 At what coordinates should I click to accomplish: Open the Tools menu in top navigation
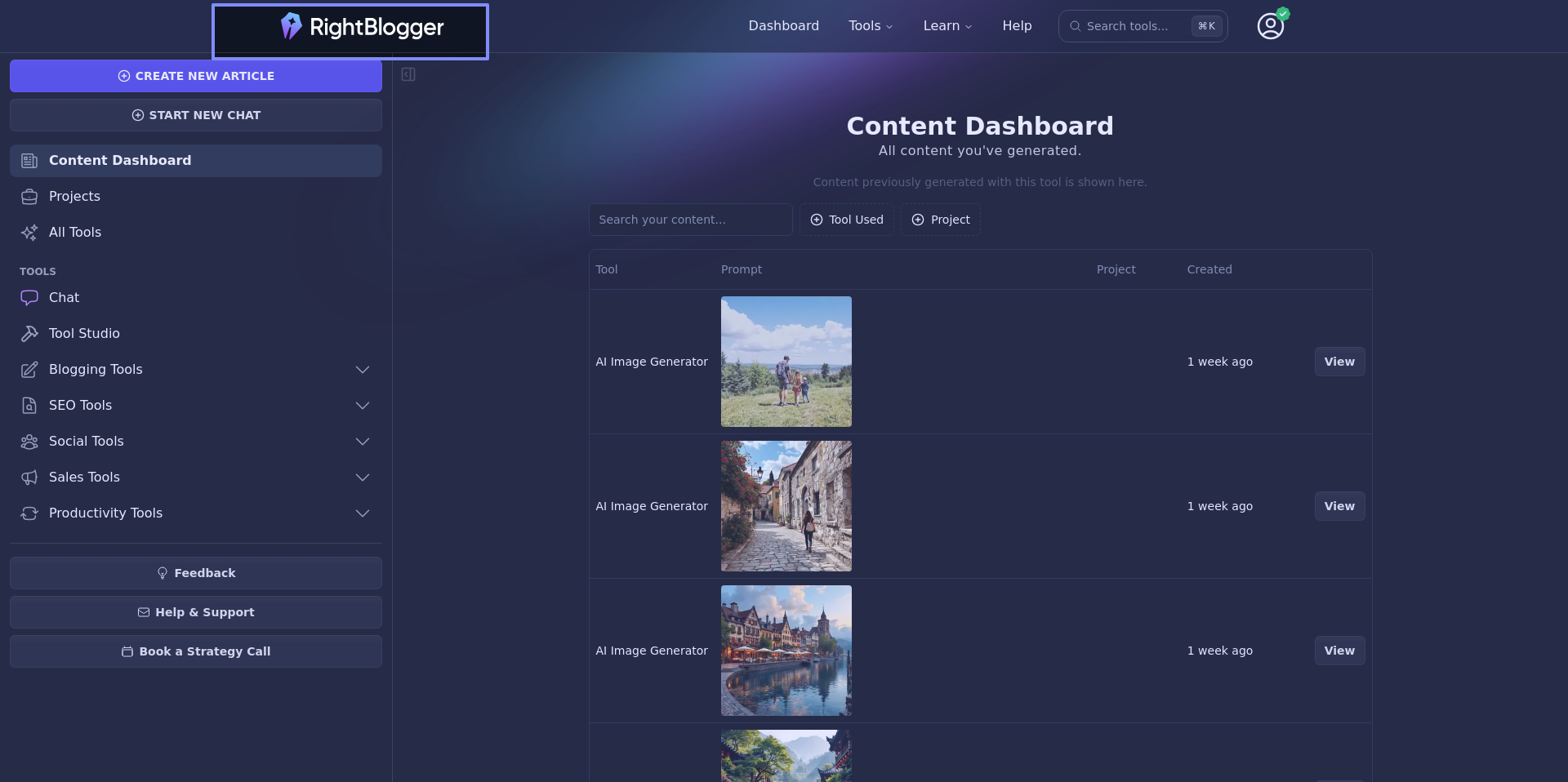(871, 26)
